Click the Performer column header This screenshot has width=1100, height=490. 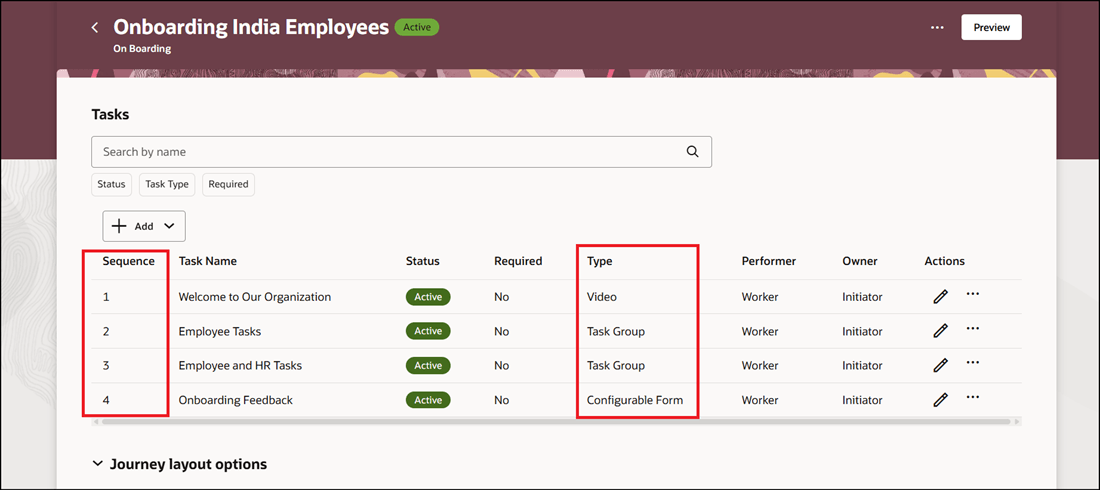pyautogui.click(x=769, y=261)
